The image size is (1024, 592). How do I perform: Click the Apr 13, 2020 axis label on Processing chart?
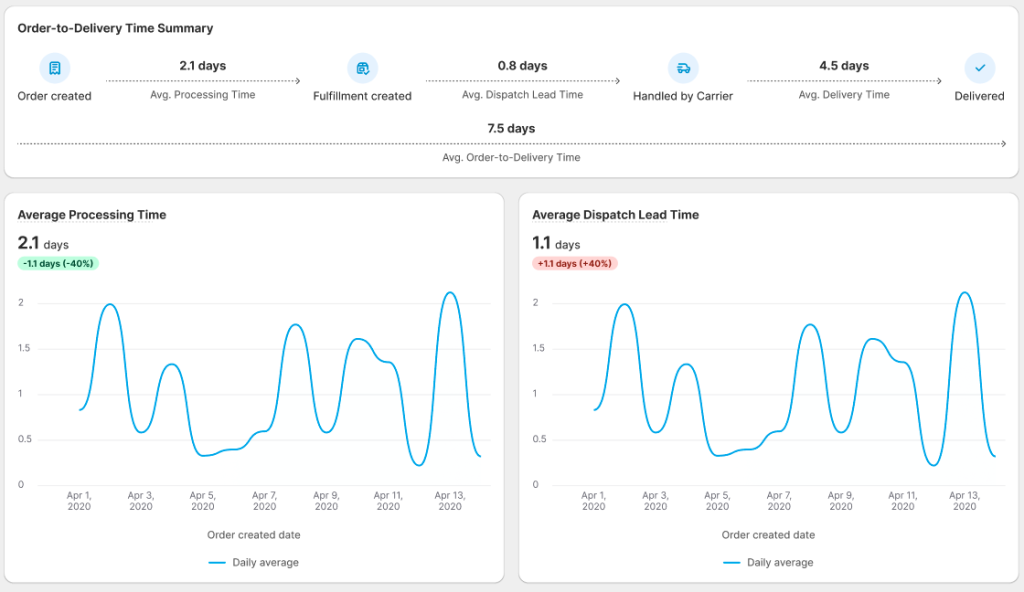pos(450,500)
